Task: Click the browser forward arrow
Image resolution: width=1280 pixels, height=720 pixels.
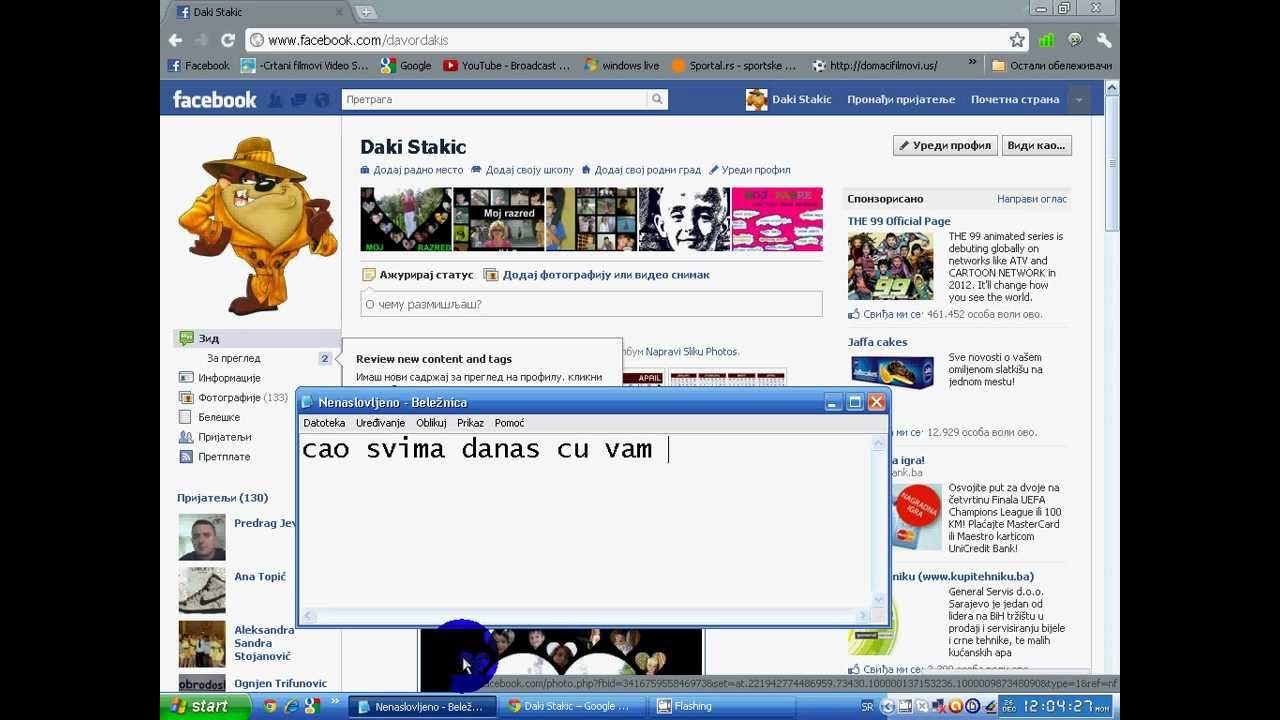Action: [201, 40]
